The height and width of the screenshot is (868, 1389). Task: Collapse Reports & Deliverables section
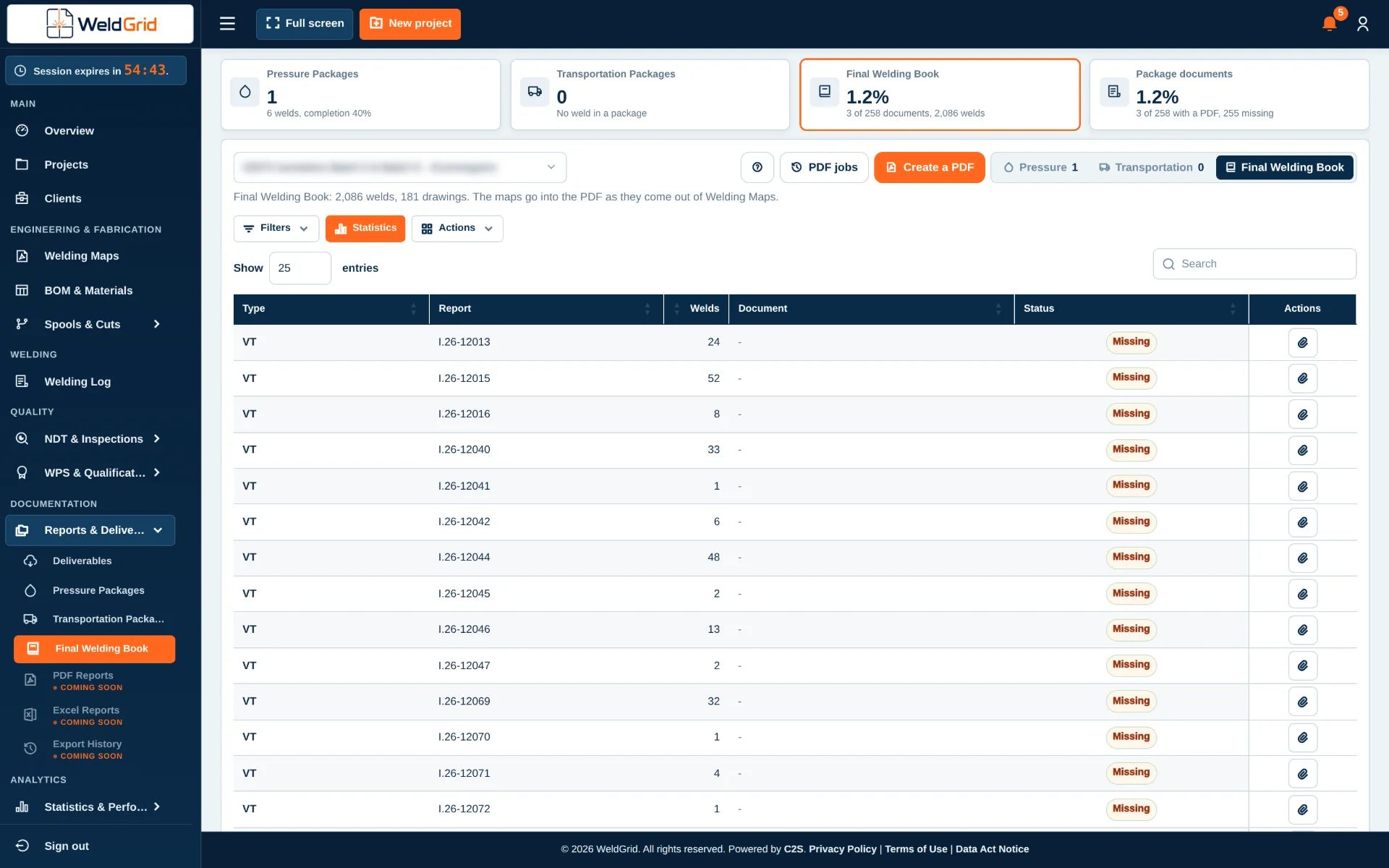pos(90,530)
